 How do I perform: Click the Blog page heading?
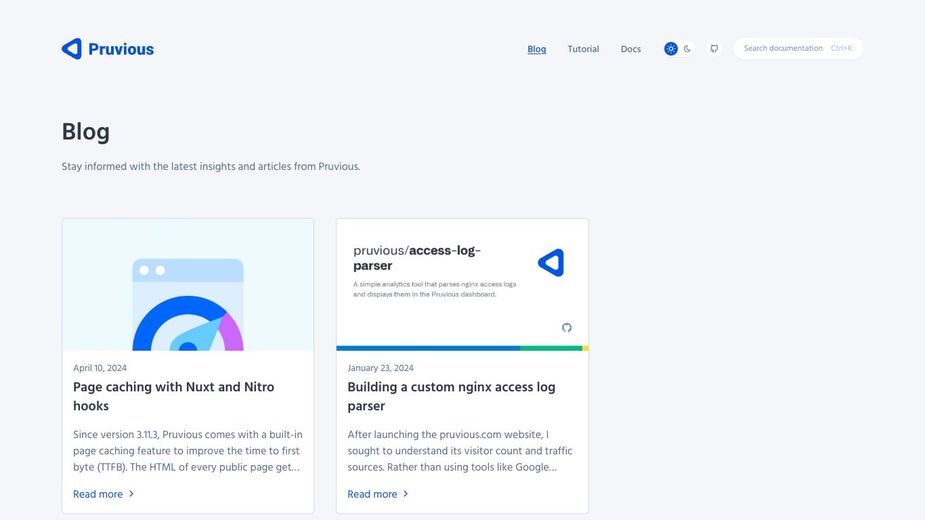click(x=86, y=132)
